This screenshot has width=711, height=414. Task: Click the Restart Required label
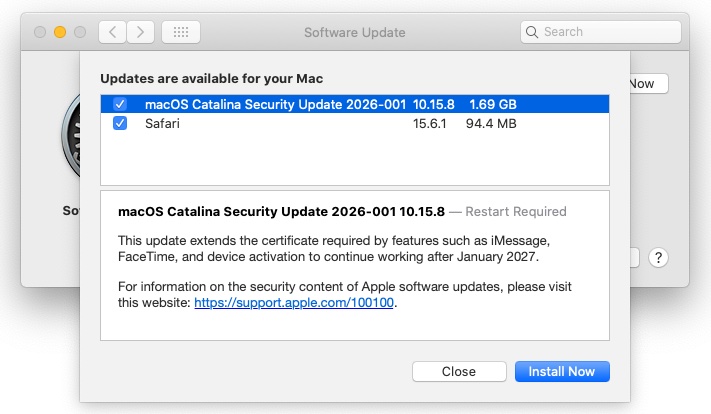tap(516, 211)
